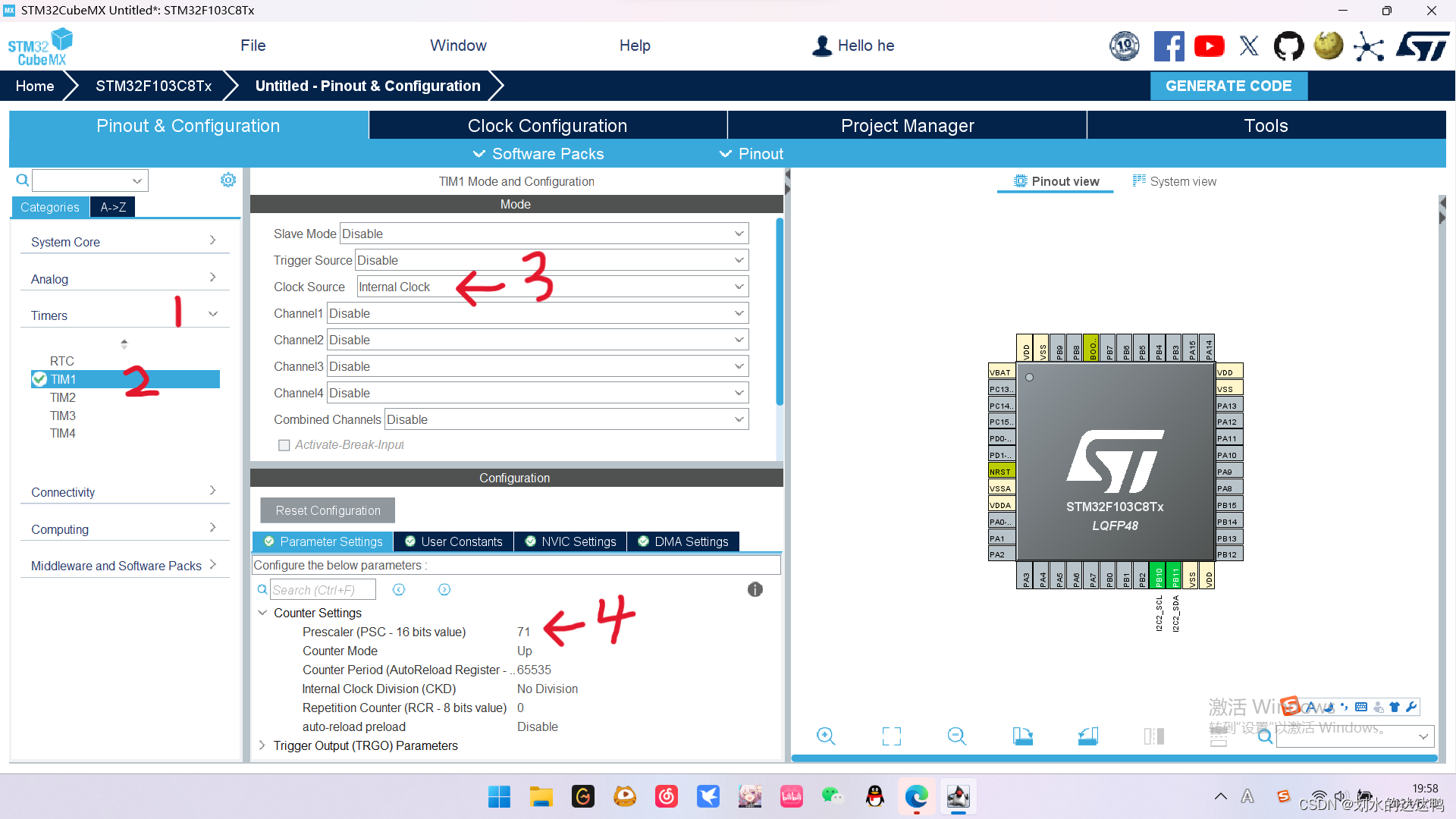Image resolution: width=1456 pixels, height=819 pixels.
Task: Click the user profile icon
Action: coord(822,45)
